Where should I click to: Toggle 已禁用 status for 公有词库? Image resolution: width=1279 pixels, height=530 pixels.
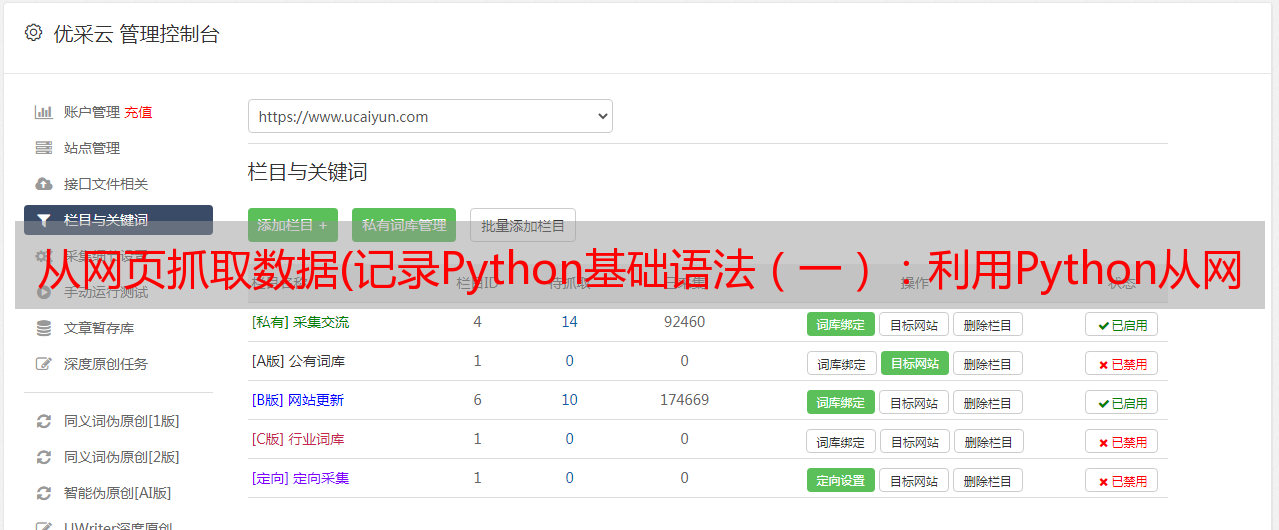pyautogui.click(x=1122, y=363)
